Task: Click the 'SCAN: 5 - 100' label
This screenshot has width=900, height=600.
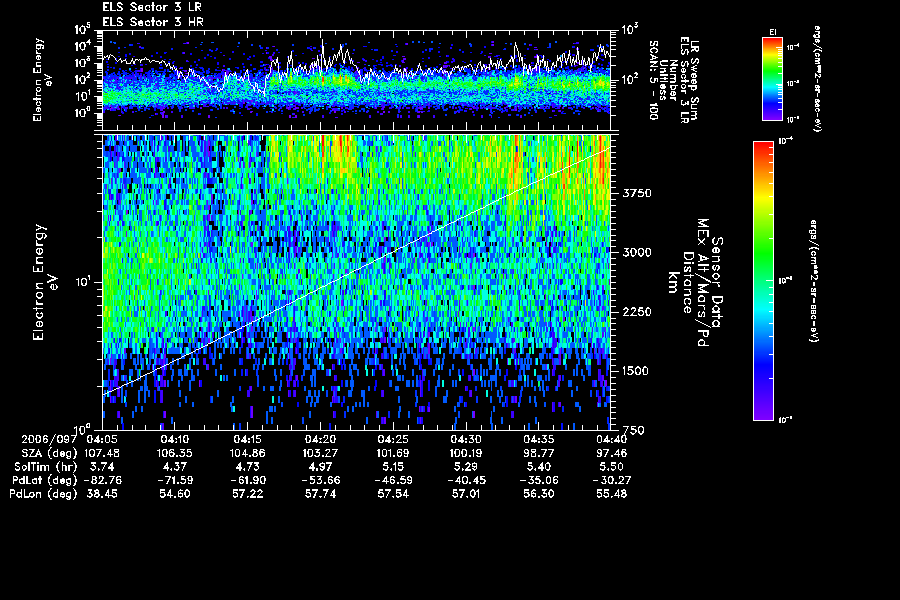Action: [653, 80]
